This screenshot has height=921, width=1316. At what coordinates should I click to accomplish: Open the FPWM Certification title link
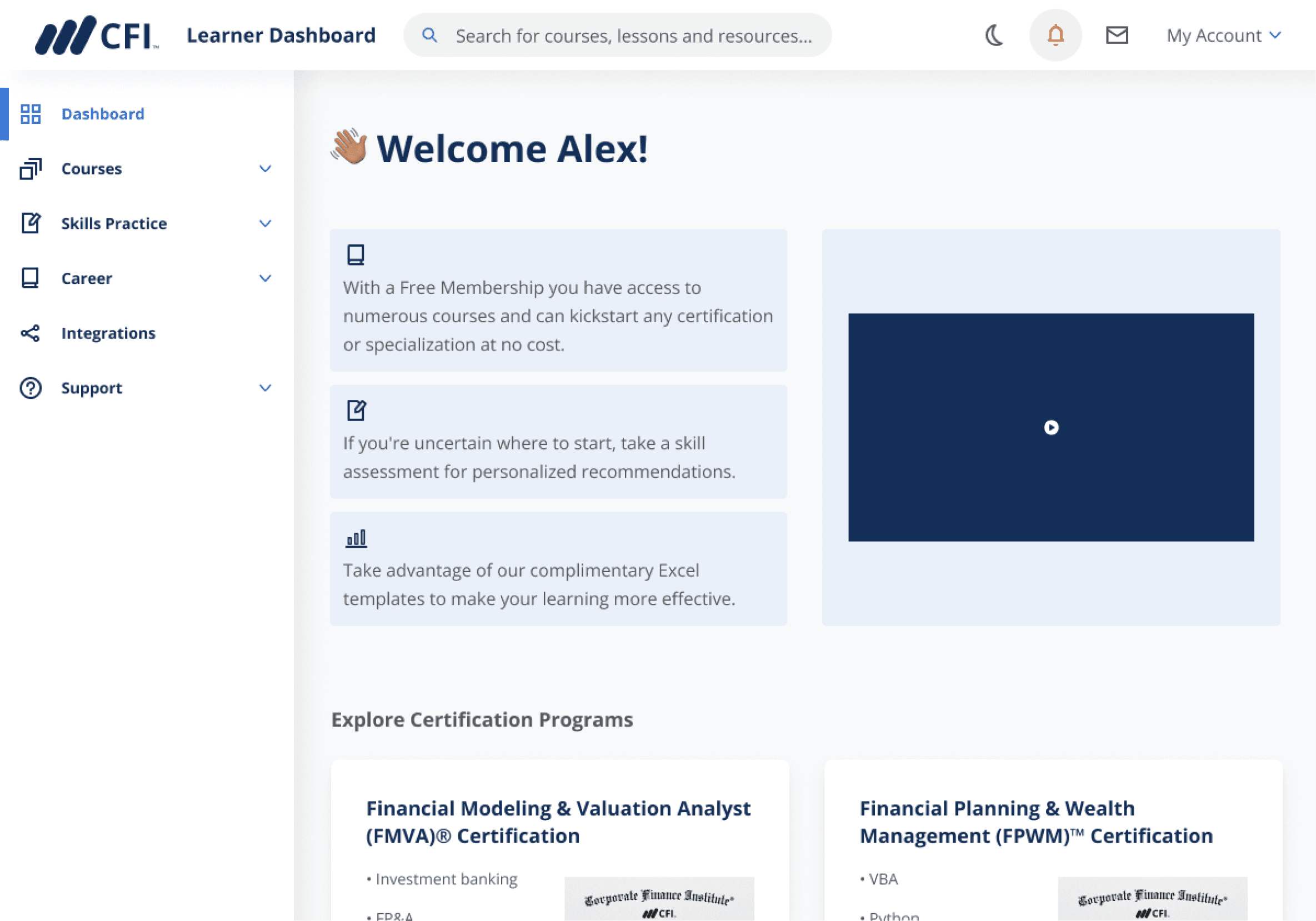pyautogui.click(x=1035, y=822)
